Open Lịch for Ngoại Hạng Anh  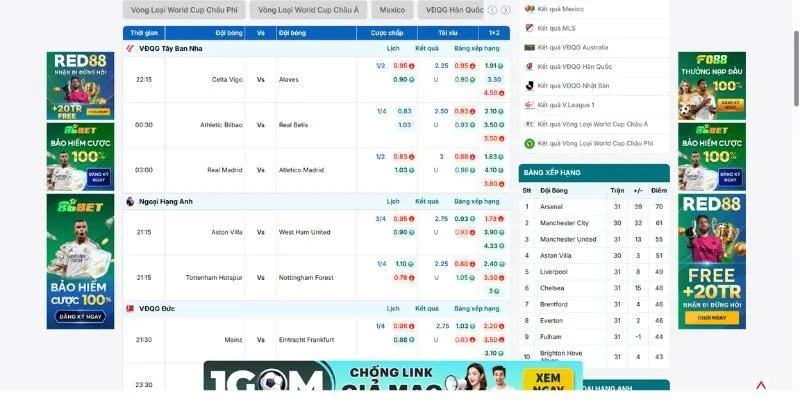[393, 202]
